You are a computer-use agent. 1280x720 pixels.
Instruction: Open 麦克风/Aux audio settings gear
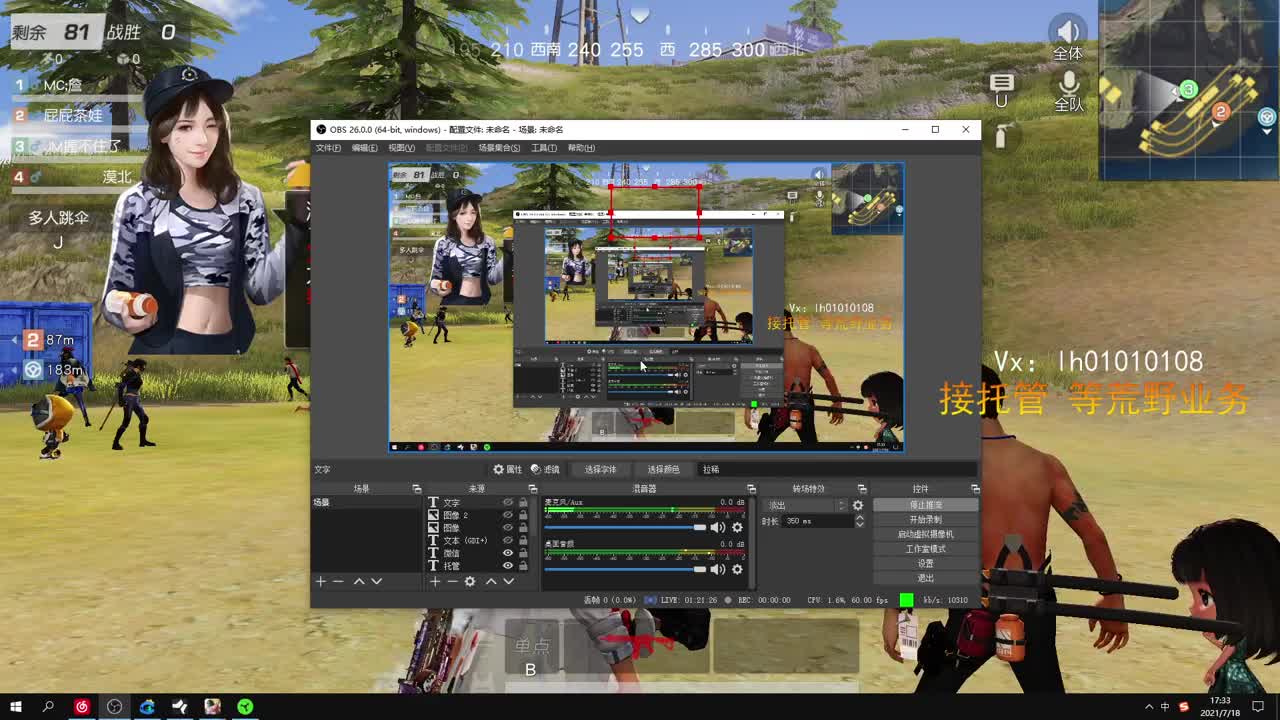click(737, 527)
